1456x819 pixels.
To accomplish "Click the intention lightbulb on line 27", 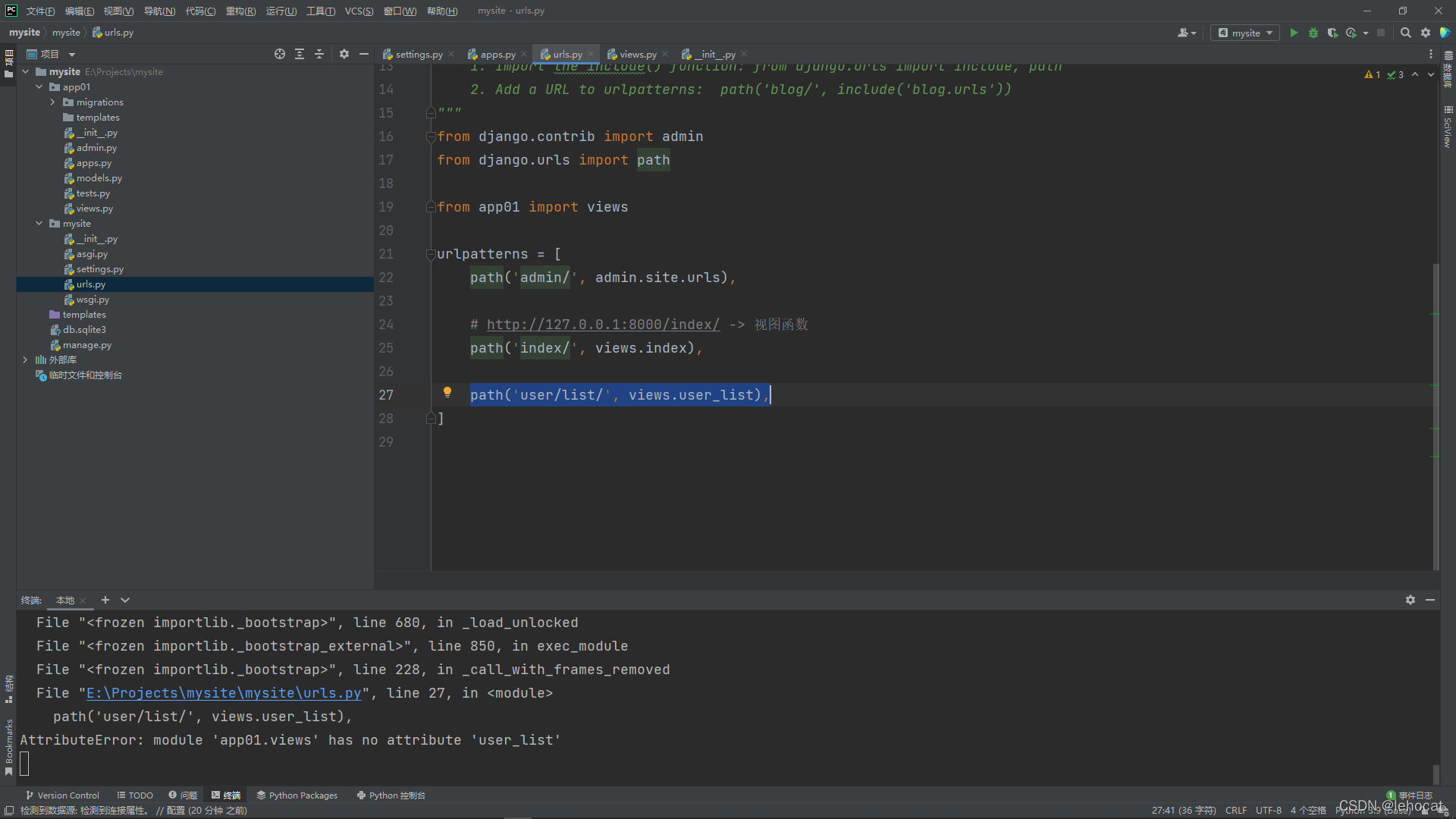I will (447, 392).
